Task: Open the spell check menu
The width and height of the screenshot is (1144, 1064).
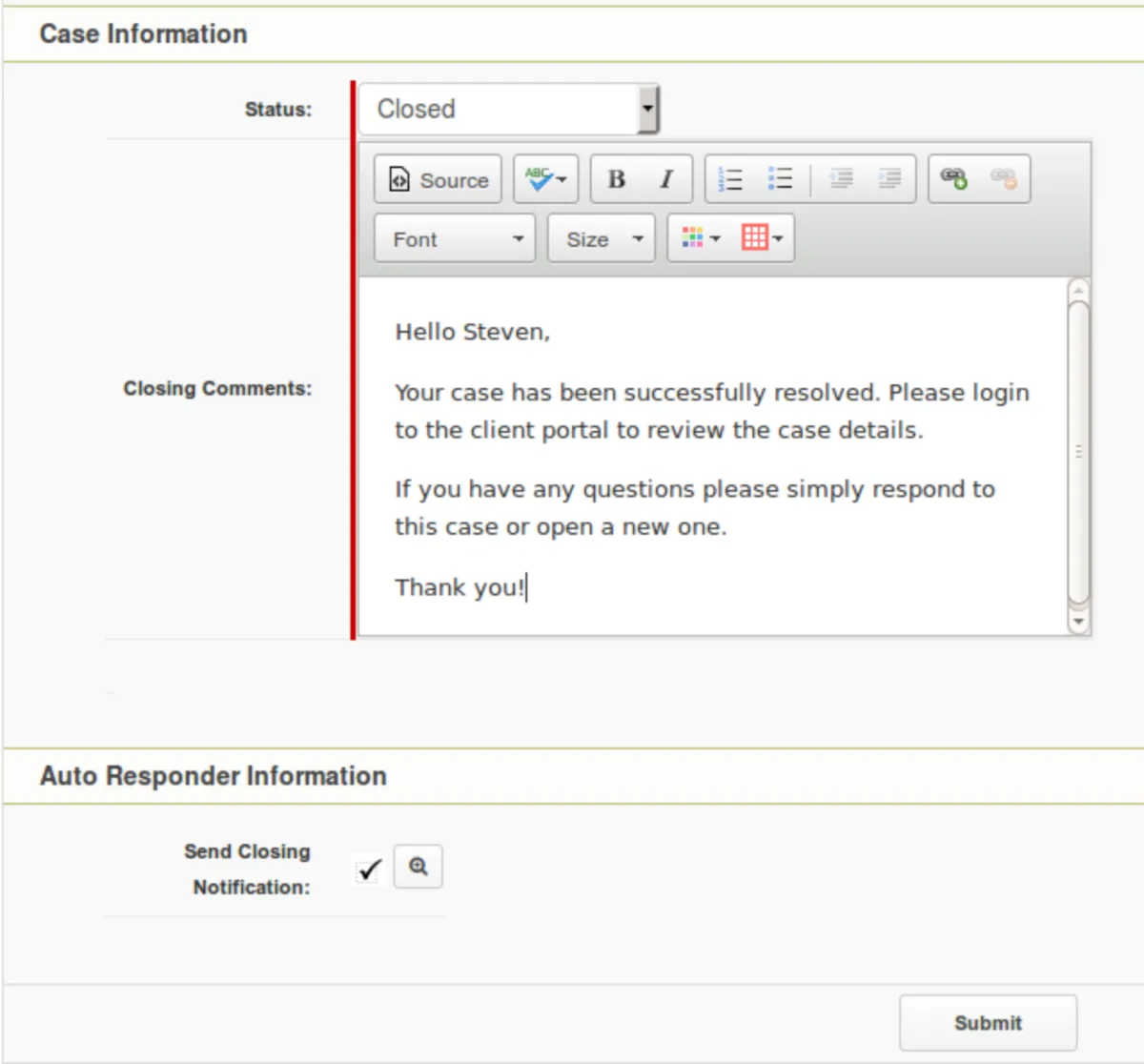Action: click(545, 179)
